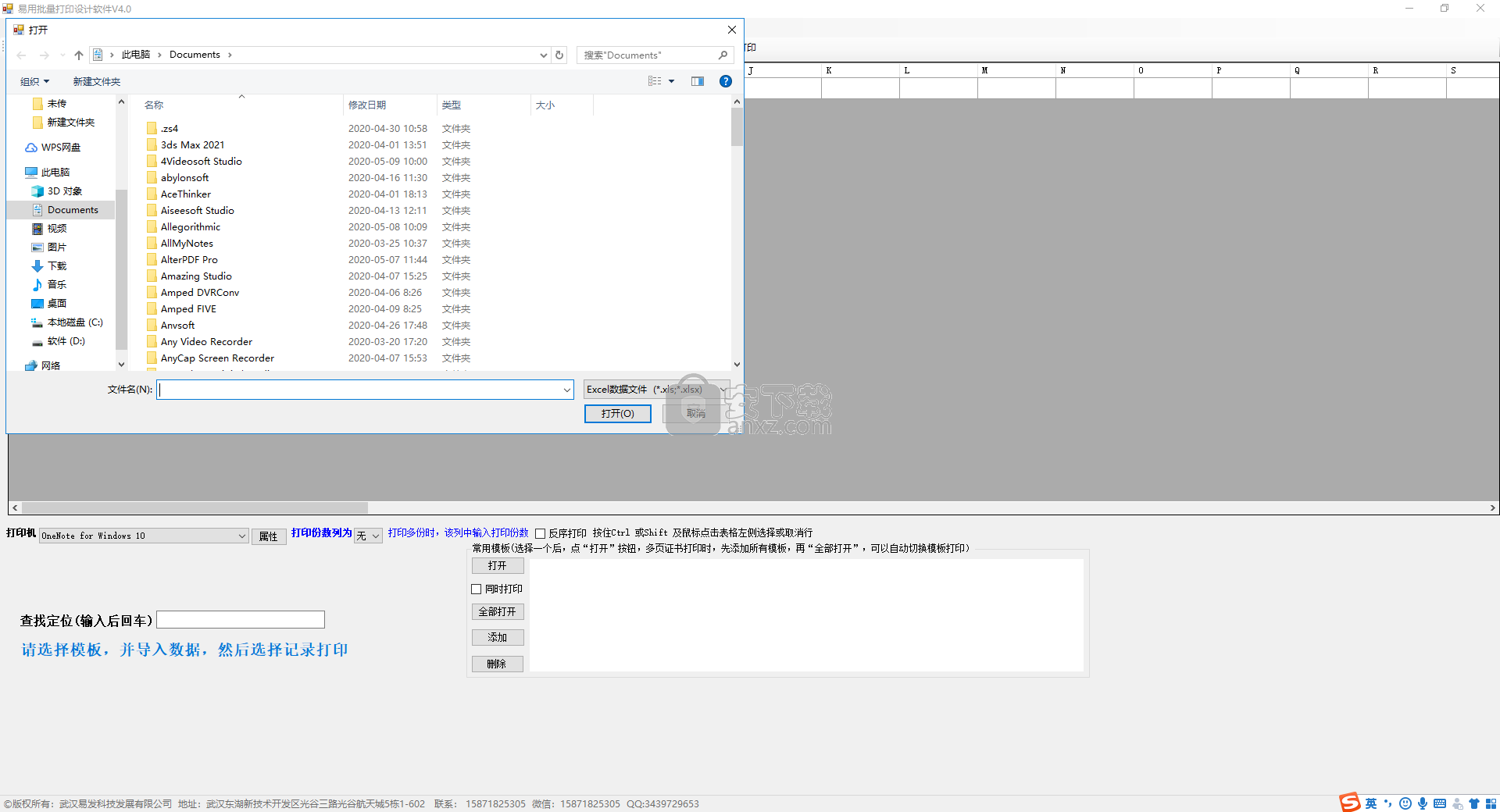1500x812 pixels.
Task: Click the keyboard icon in the IME bar
Action: click(1440, 803)
